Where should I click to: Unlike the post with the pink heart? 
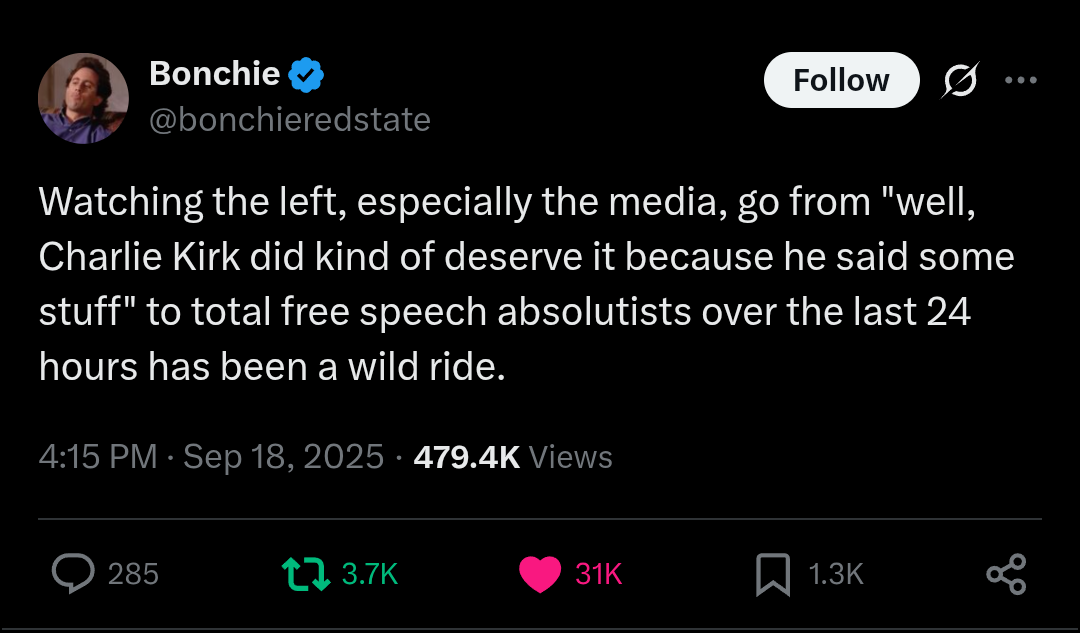(x=540, y=574)
